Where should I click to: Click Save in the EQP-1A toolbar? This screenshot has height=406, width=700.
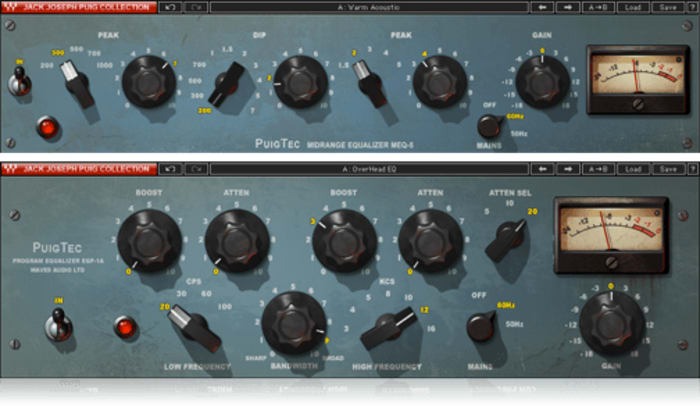point(668,169)
